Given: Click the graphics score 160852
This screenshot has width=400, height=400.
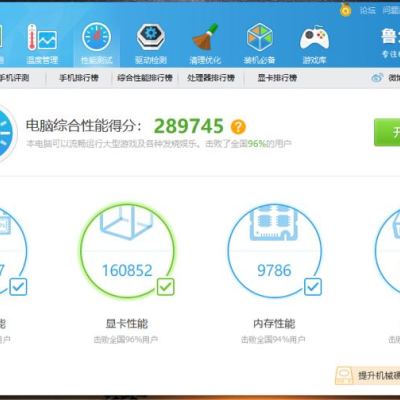Looking at the screenshot, I should (x=127, y=270).
